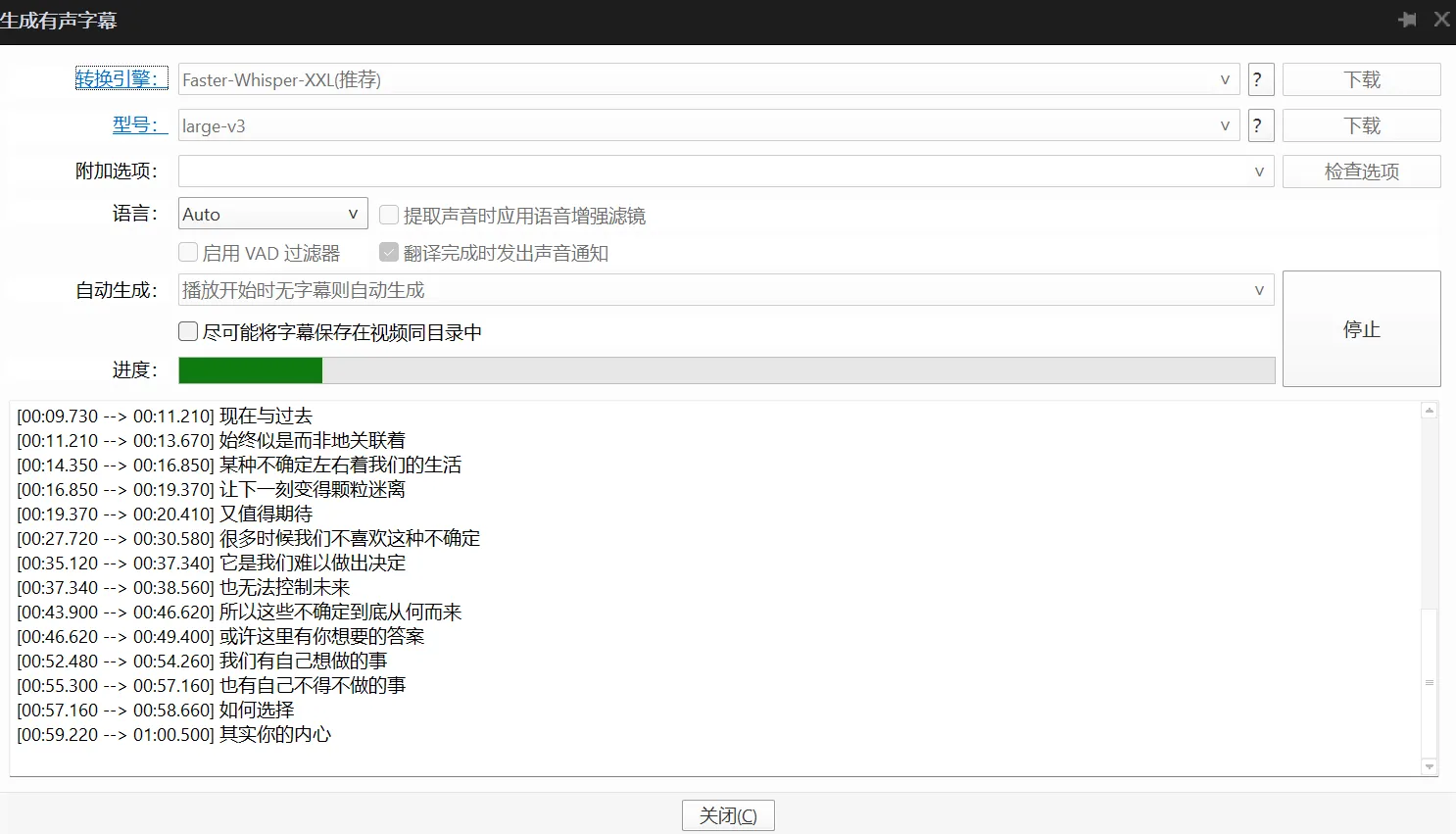Image resolution: width=1456 pixels, height=834 pixels.
Task: Enable the voice enhancement filter checkbox
Action: click(388, 214)
